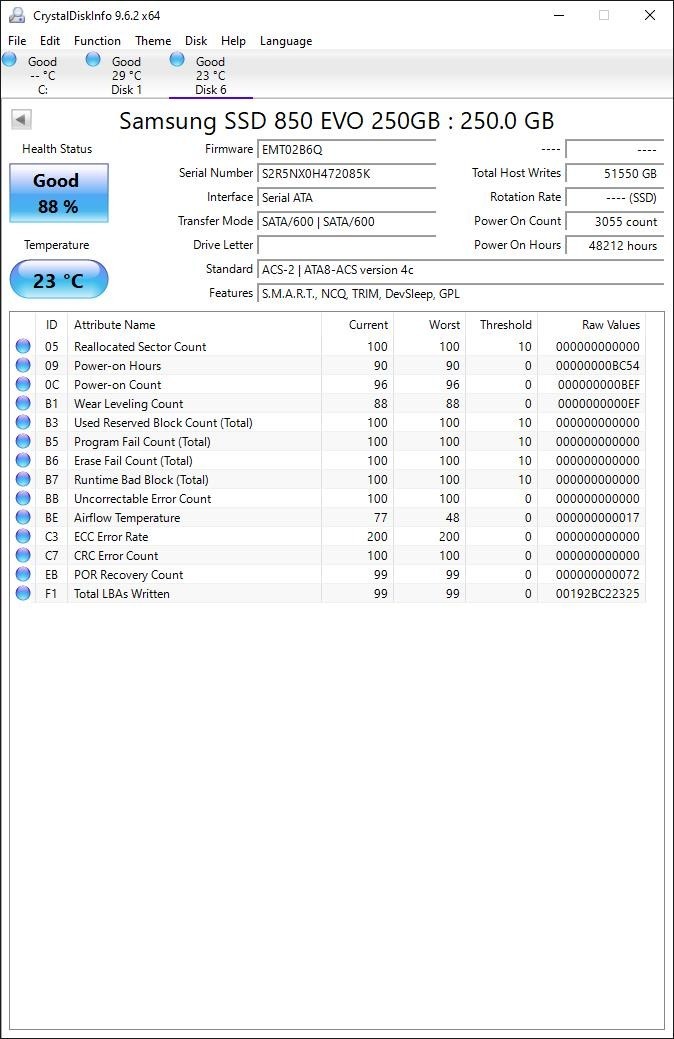Click the status orb of Power-on Hours row

[x=23, y=365]
